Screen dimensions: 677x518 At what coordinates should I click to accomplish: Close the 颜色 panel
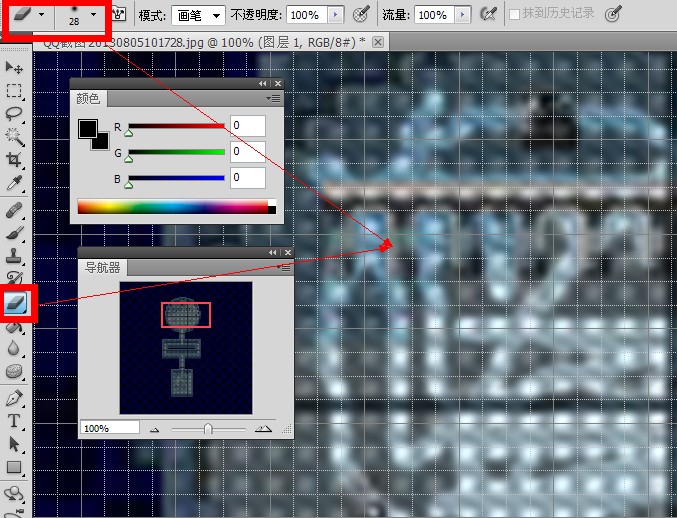point(278,84)
